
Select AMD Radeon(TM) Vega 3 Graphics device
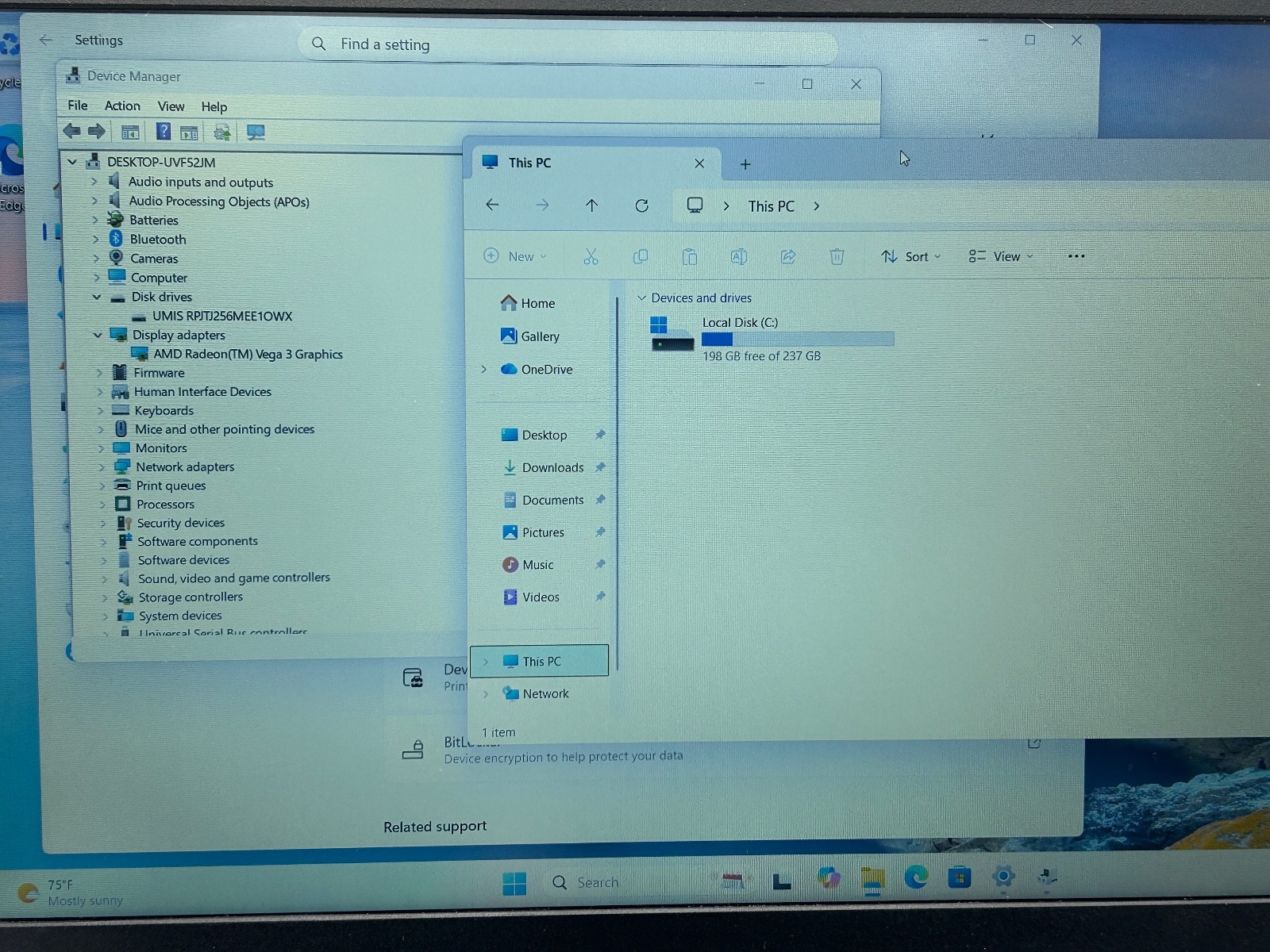[x=248, y=354]
